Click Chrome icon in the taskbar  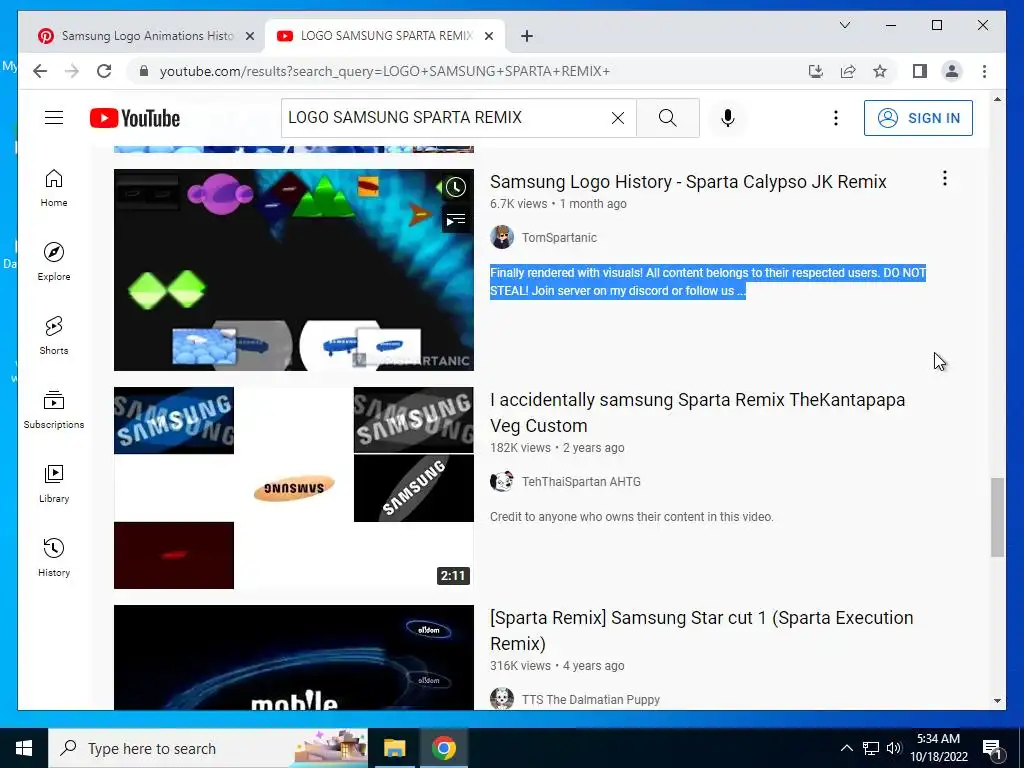point(443,748)
